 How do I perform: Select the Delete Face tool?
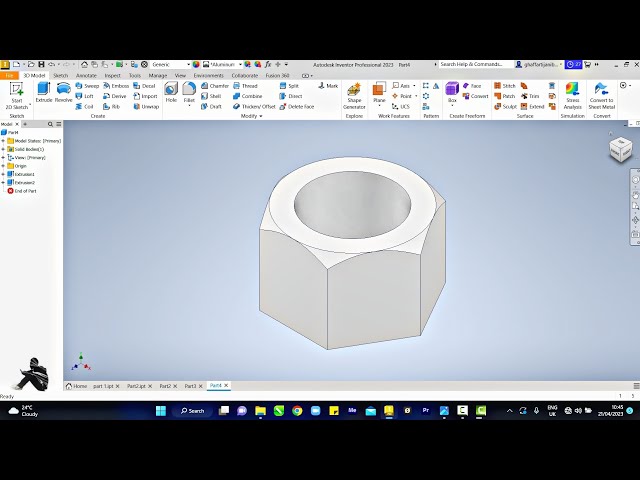tap(297, 106)
